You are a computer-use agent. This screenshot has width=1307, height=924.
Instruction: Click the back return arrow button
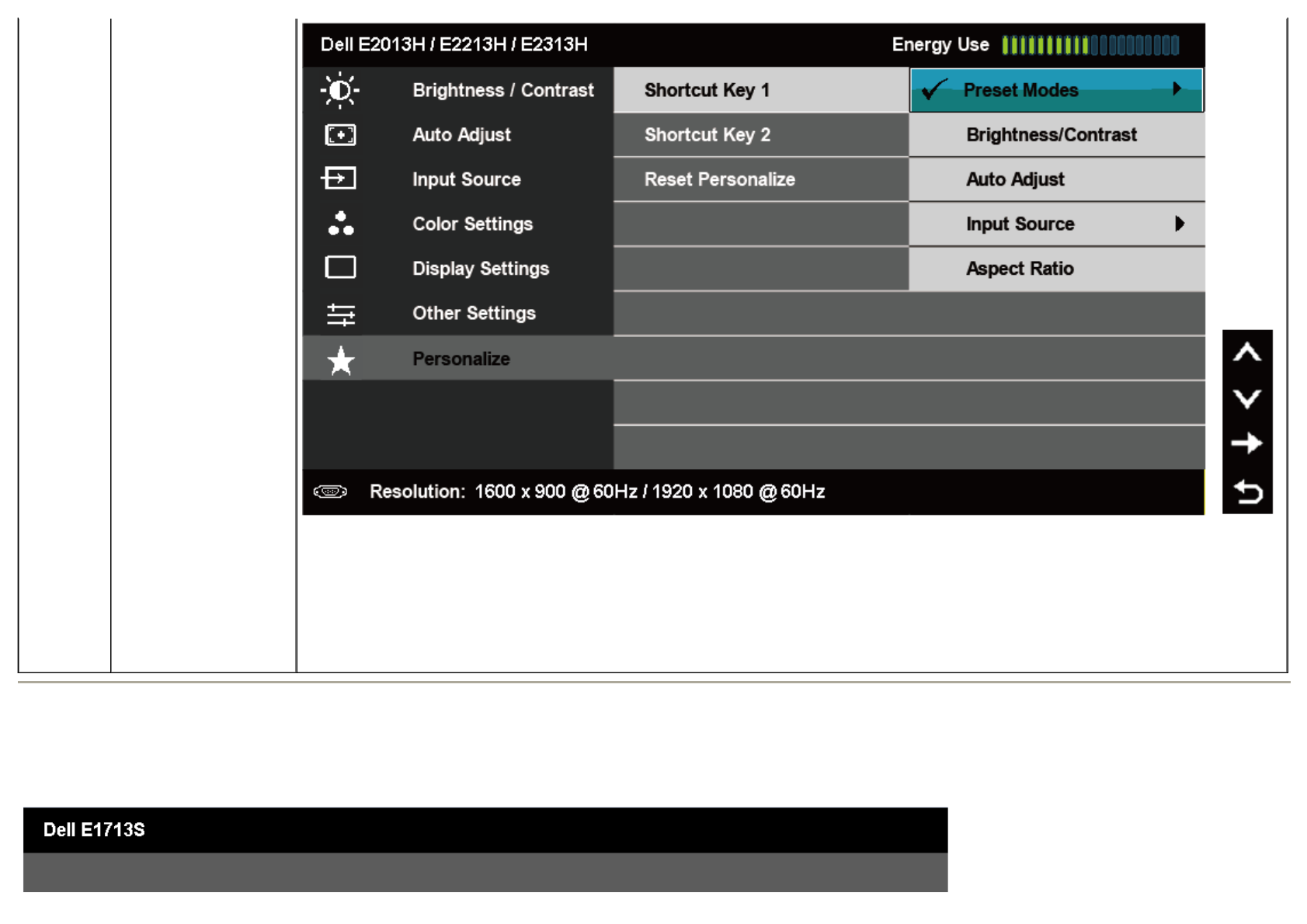pos(1248,492)
